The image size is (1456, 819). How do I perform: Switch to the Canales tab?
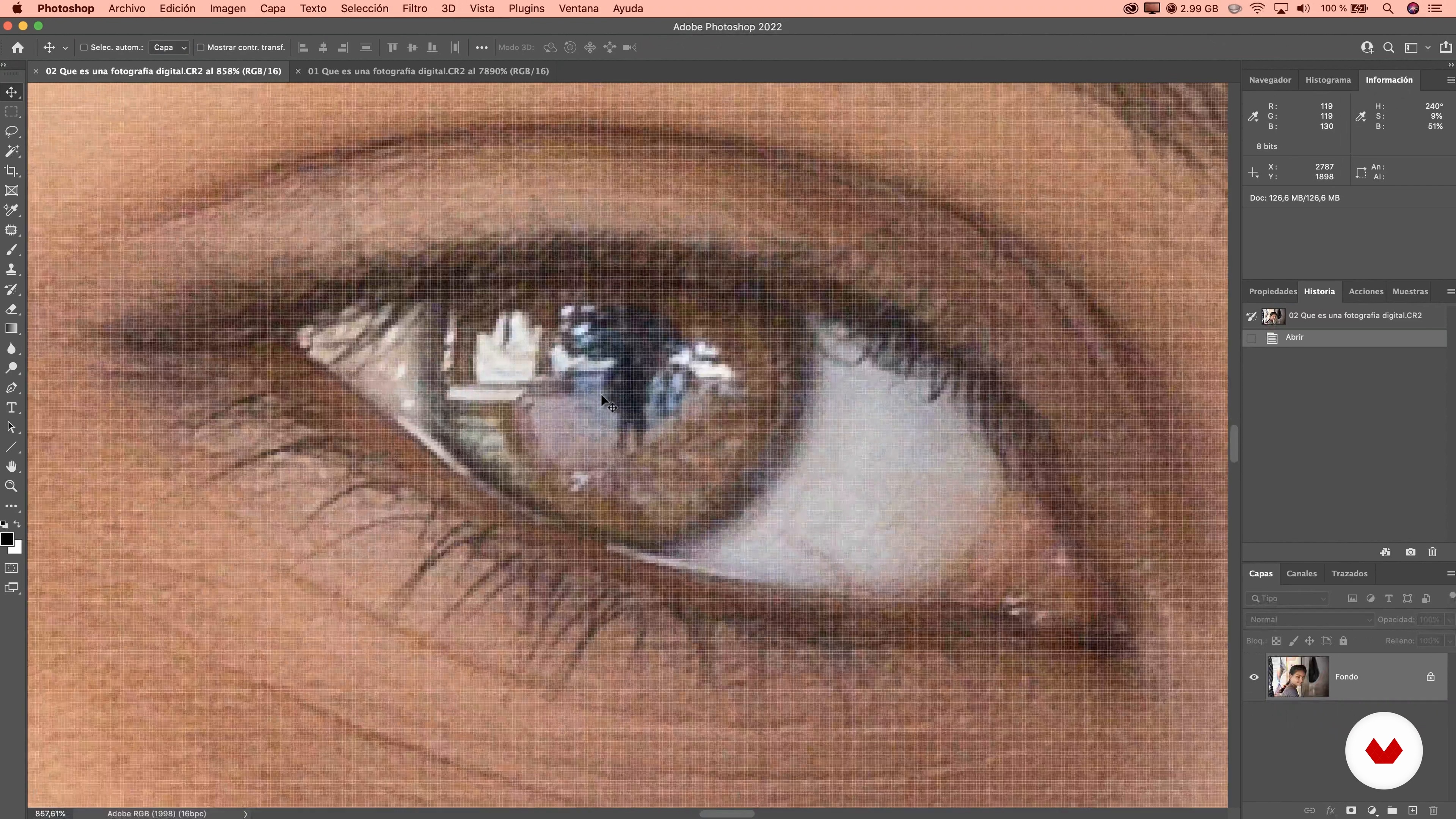click(x=1301, y=574)
